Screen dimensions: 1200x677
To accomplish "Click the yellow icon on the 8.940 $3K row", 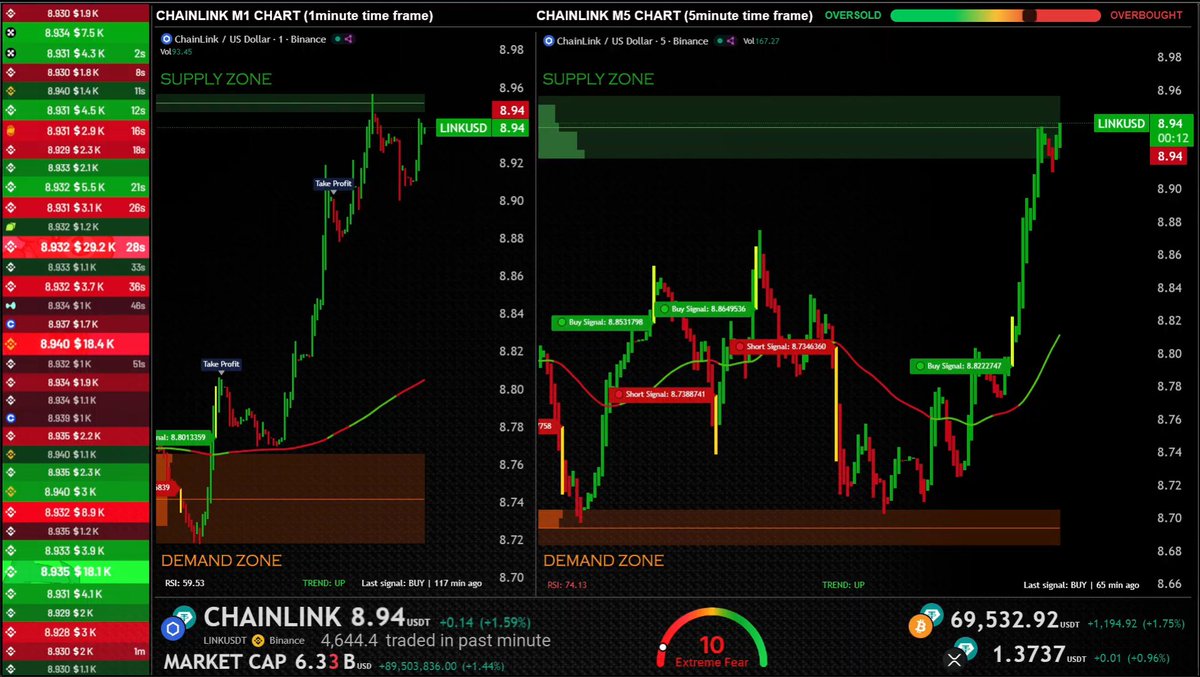I will 11,491.
